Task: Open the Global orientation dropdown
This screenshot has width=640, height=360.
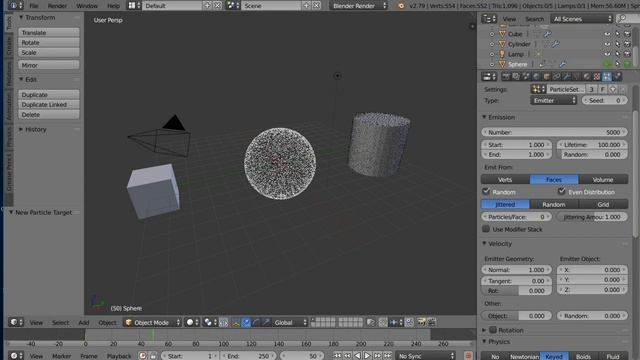Action: coord(290,322)
